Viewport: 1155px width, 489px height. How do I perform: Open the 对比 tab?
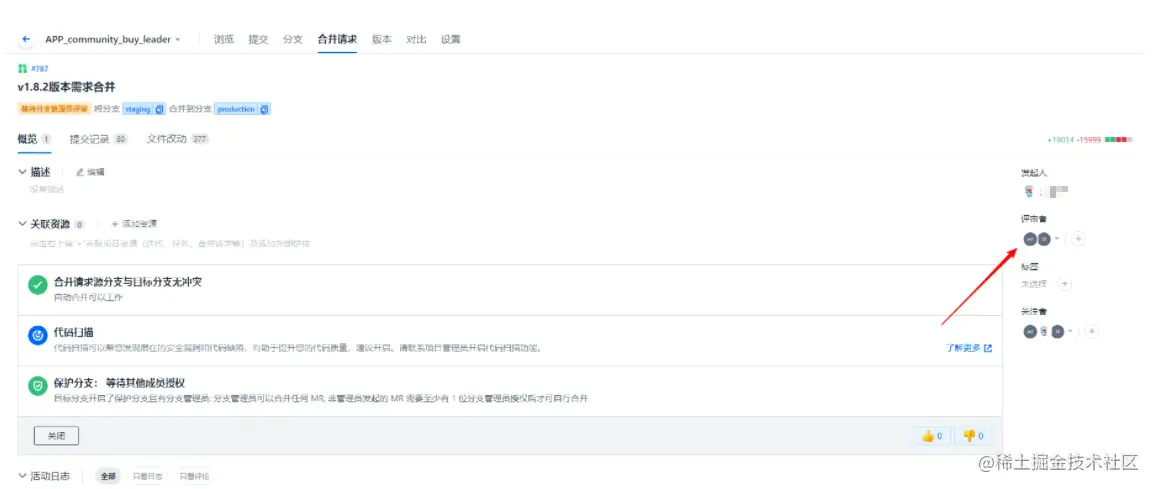click(416, 39)
